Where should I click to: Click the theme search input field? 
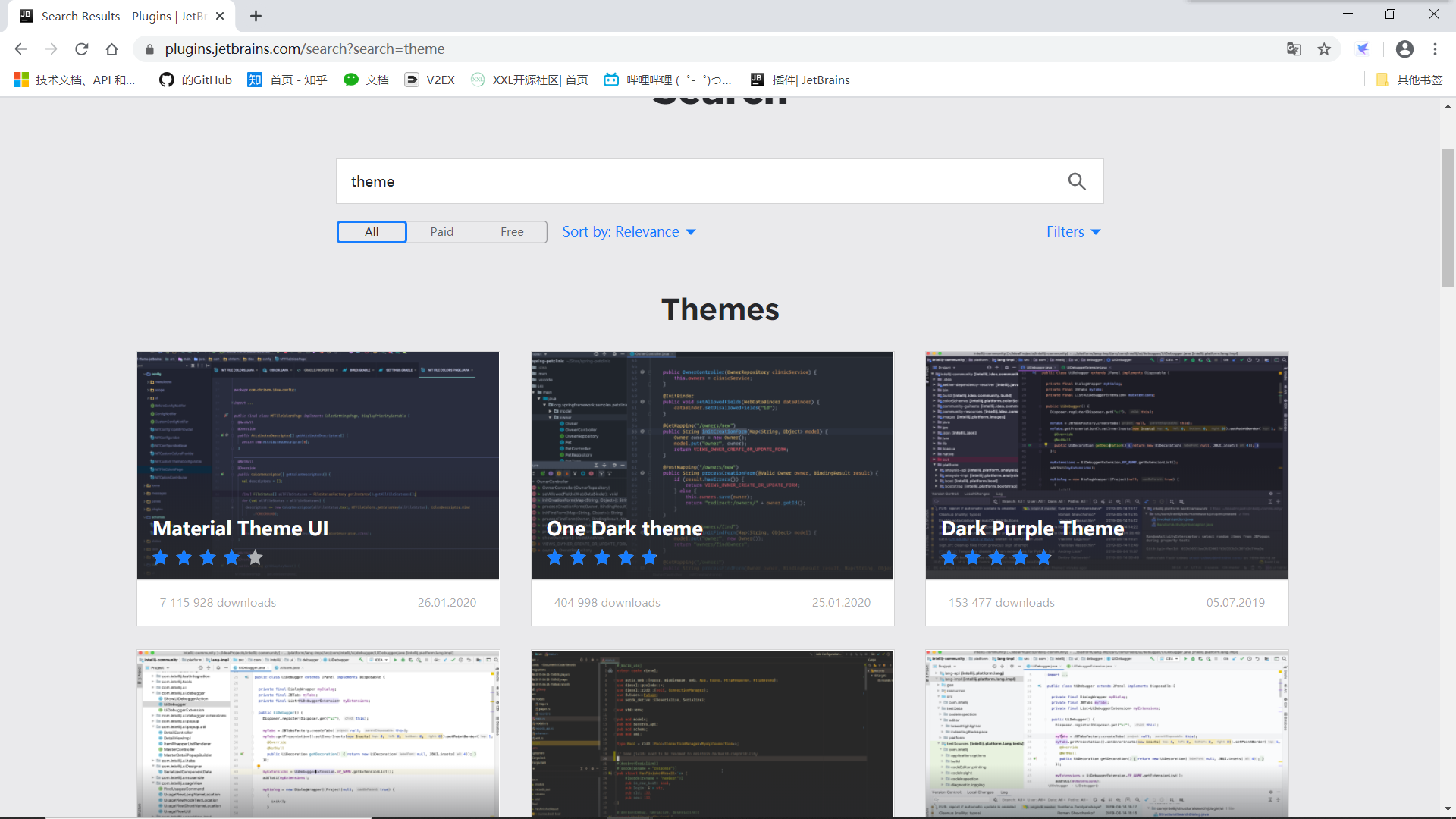click(x=698, y=181)
